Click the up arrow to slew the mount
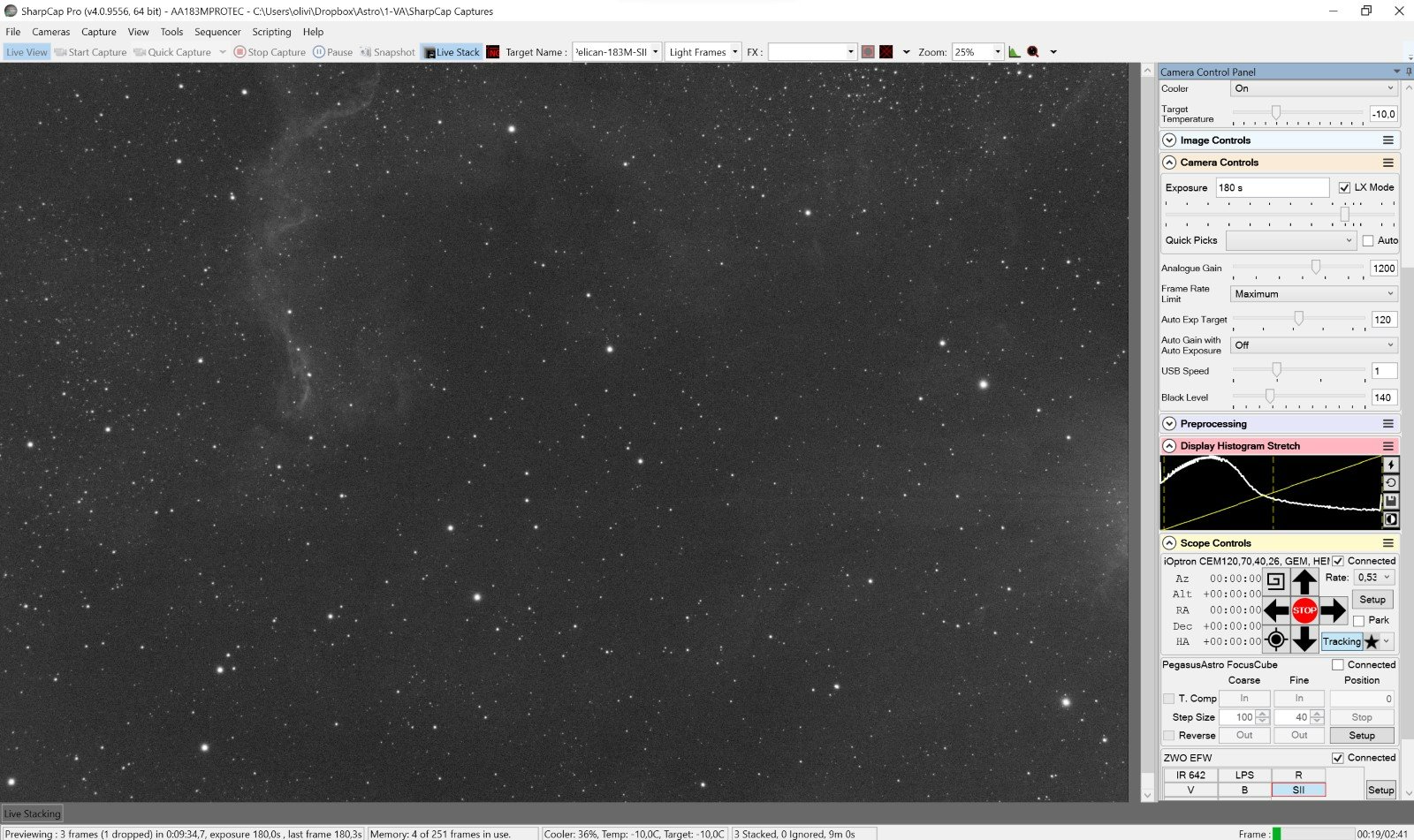This screenshot has height=840, width=1414. pyautogui.click(x=1304, y=581)
